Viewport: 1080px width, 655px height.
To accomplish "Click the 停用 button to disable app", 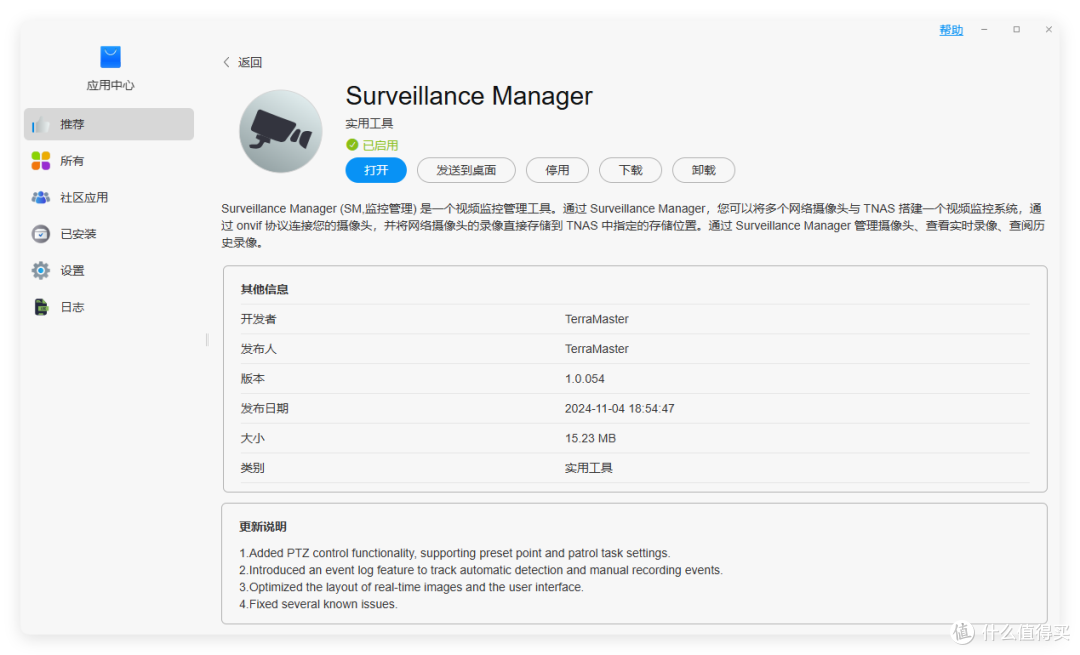I will pos(557,170).
